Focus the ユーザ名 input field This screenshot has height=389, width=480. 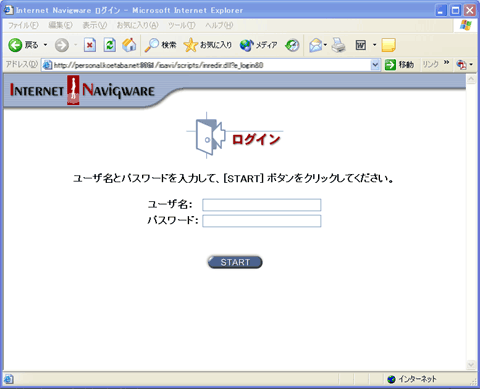[x=262, y=205]
